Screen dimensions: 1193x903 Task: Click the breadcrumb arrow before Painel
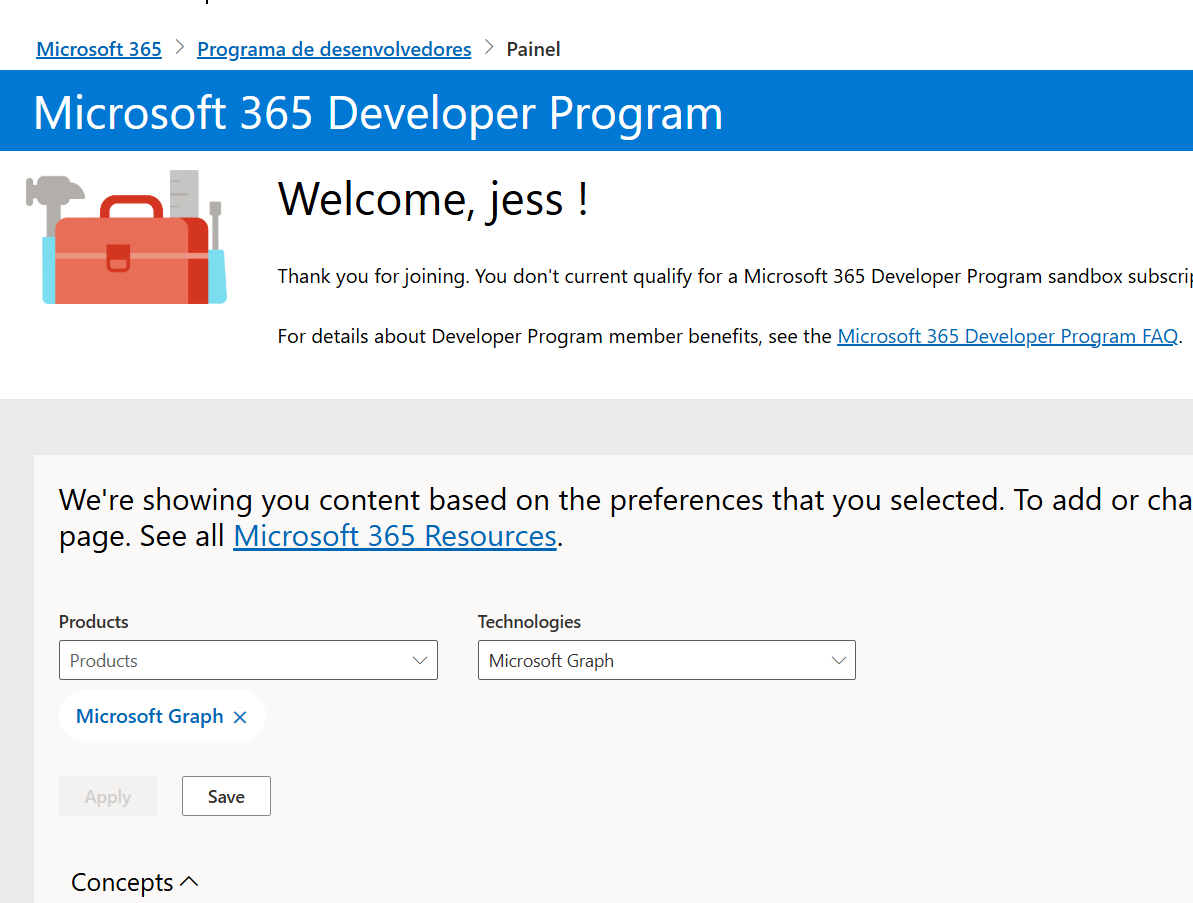tap(489, 47)
